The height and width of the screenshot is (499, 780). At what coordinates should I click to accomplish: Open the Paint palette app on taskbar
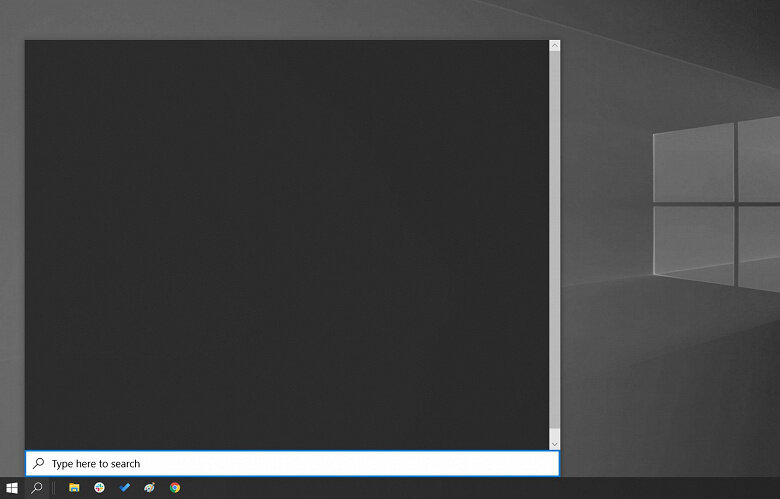[150, 488]
